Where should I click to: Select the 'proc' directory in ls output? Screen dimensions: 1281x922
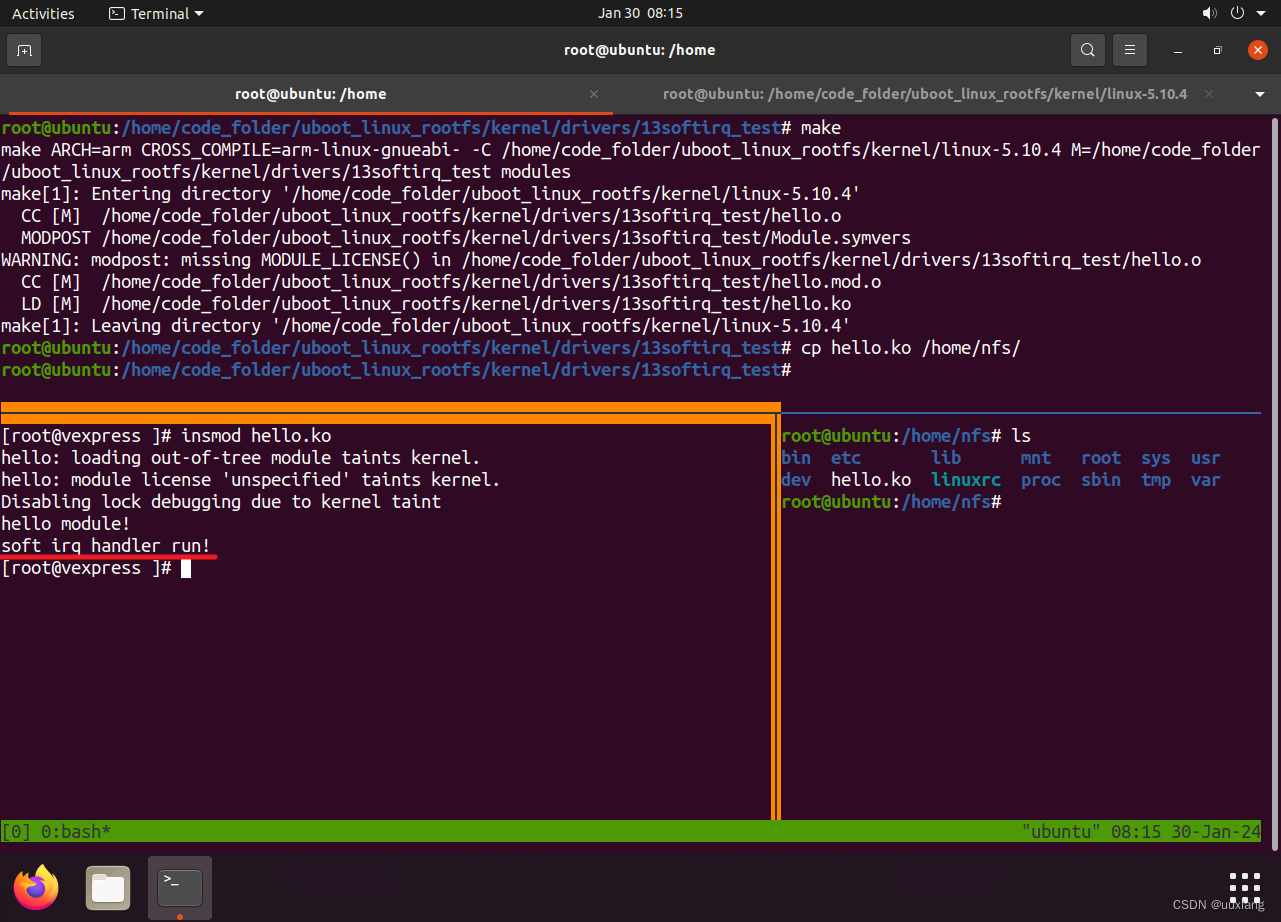[x=1041, y=479]
